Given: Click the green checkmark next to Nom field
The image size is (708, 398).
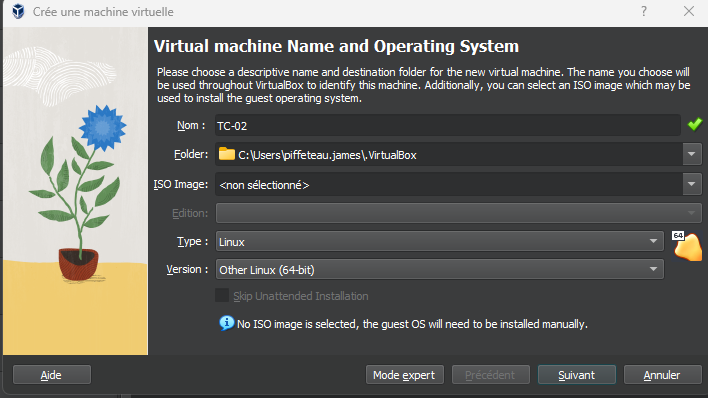Looking at the screenshot, I should (x=694, y=124).
